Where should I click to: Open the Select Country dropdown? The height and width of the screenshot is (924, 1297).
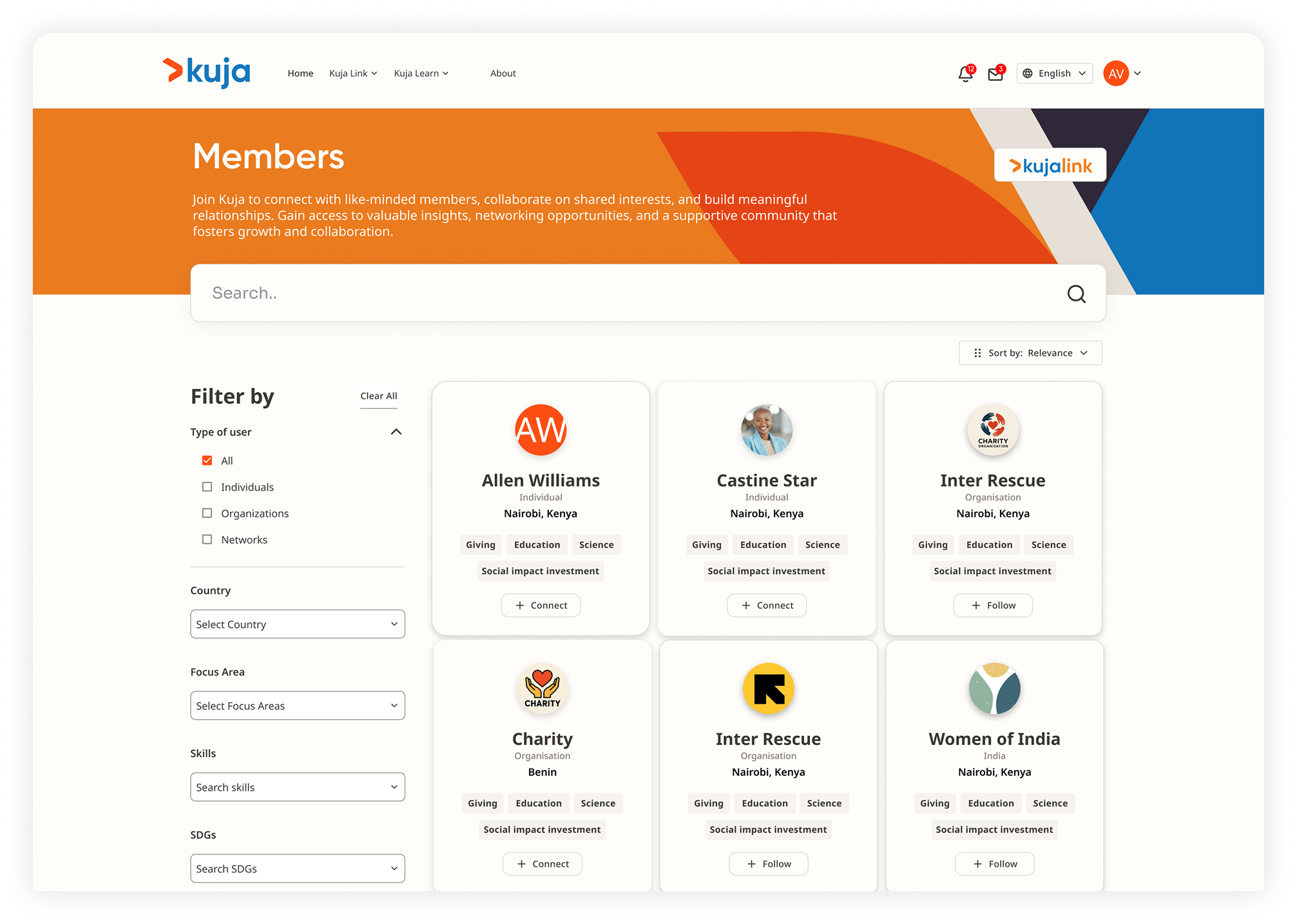click(x=298, y=624)
